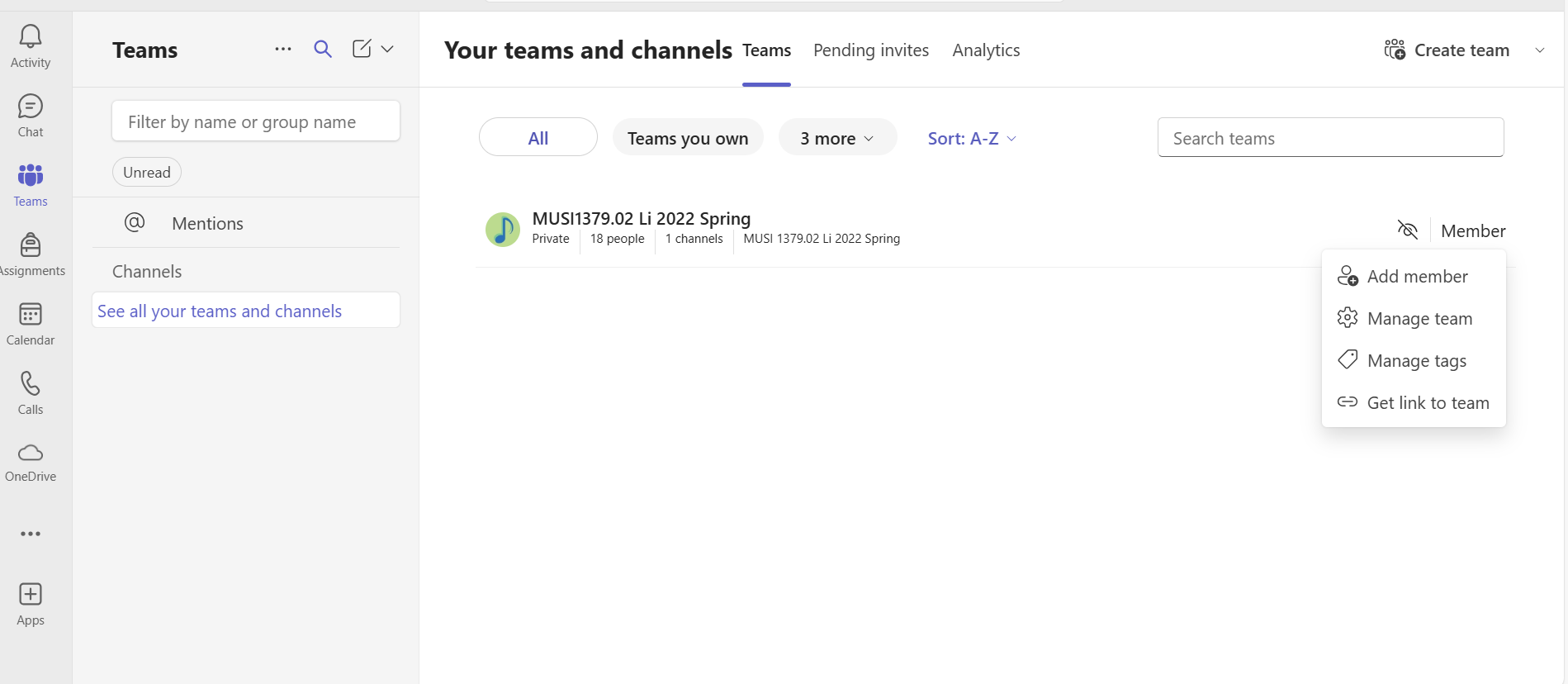
Task: Click the Private label of the team
Action: pos(551,239)
